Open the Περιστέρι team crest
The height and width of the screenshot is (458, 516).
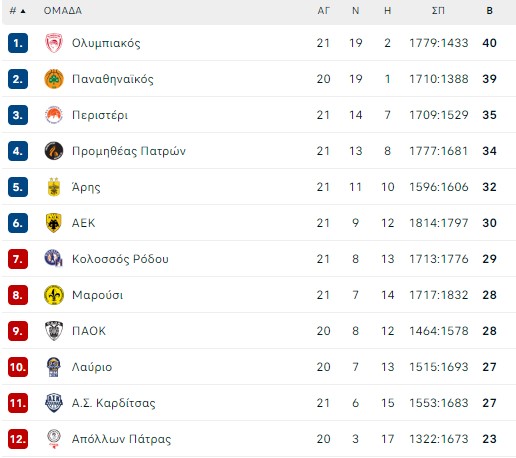tap(54, 115)
